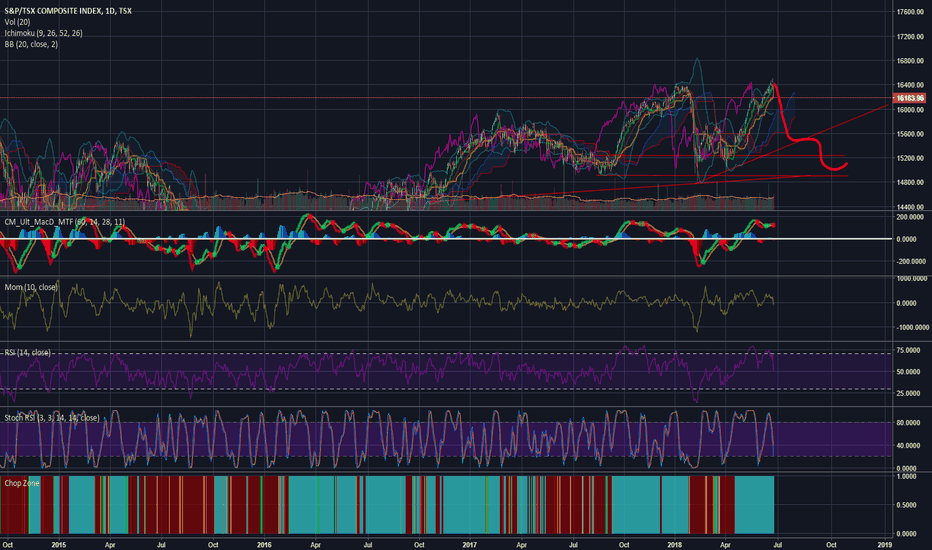932x550 pixels.
Task: Select the Ichimoku (9, 26, 52, 26) label
Action: [x=43, y=33]
